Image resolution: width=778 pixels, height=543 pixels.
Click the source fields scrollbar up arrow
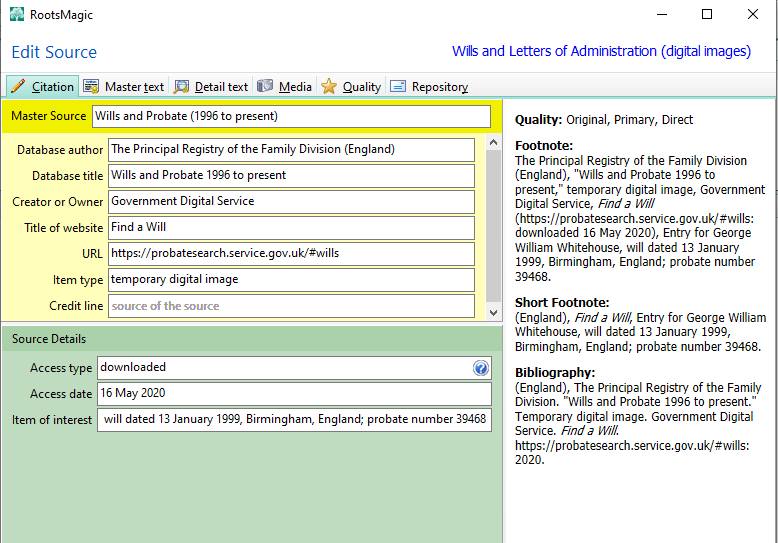(x=493, y=142)
